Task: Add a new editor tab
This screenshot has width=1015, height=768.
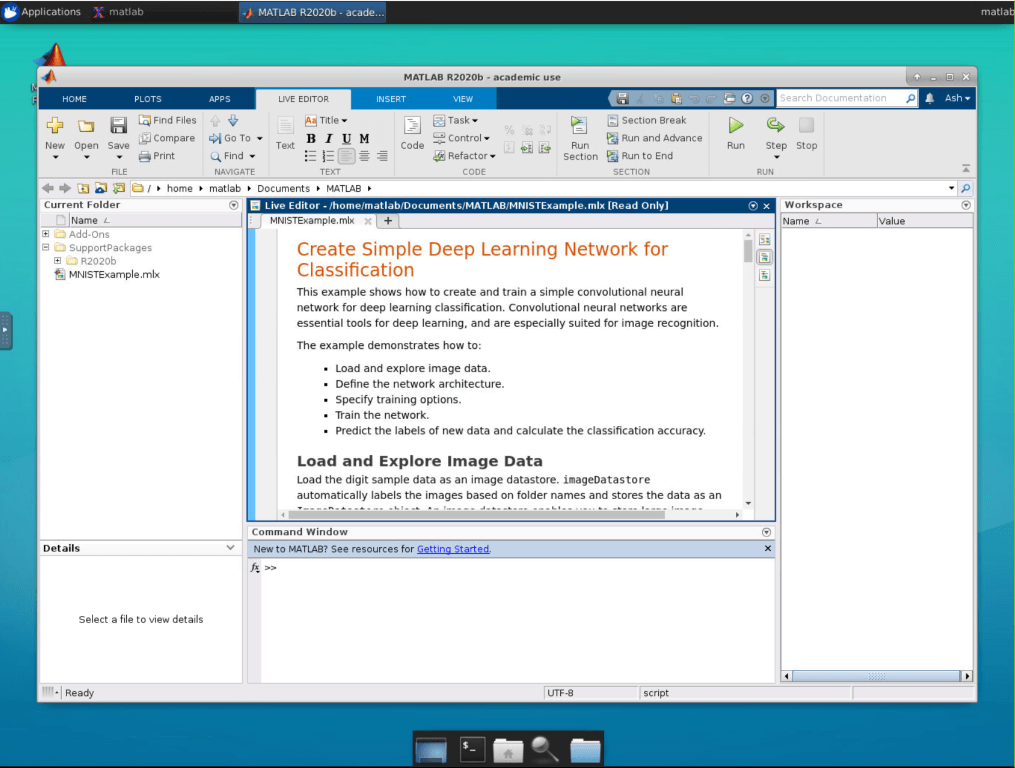Action: 388,221
